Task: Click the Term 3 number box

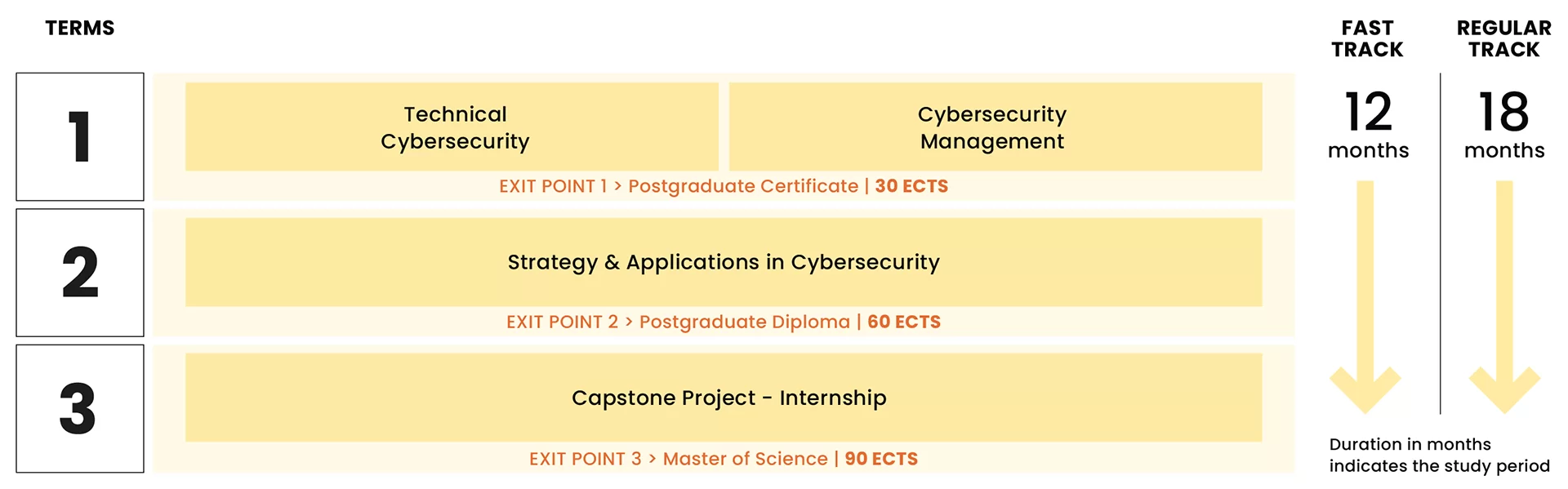Action: (x=80, y=408)
